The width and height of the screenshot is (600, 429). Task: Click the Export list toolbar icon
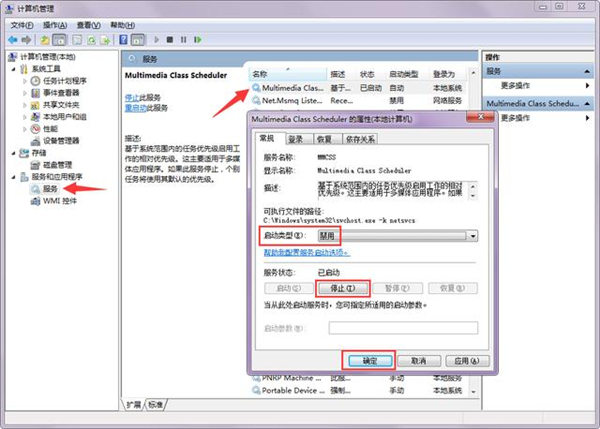click(105, 40)
